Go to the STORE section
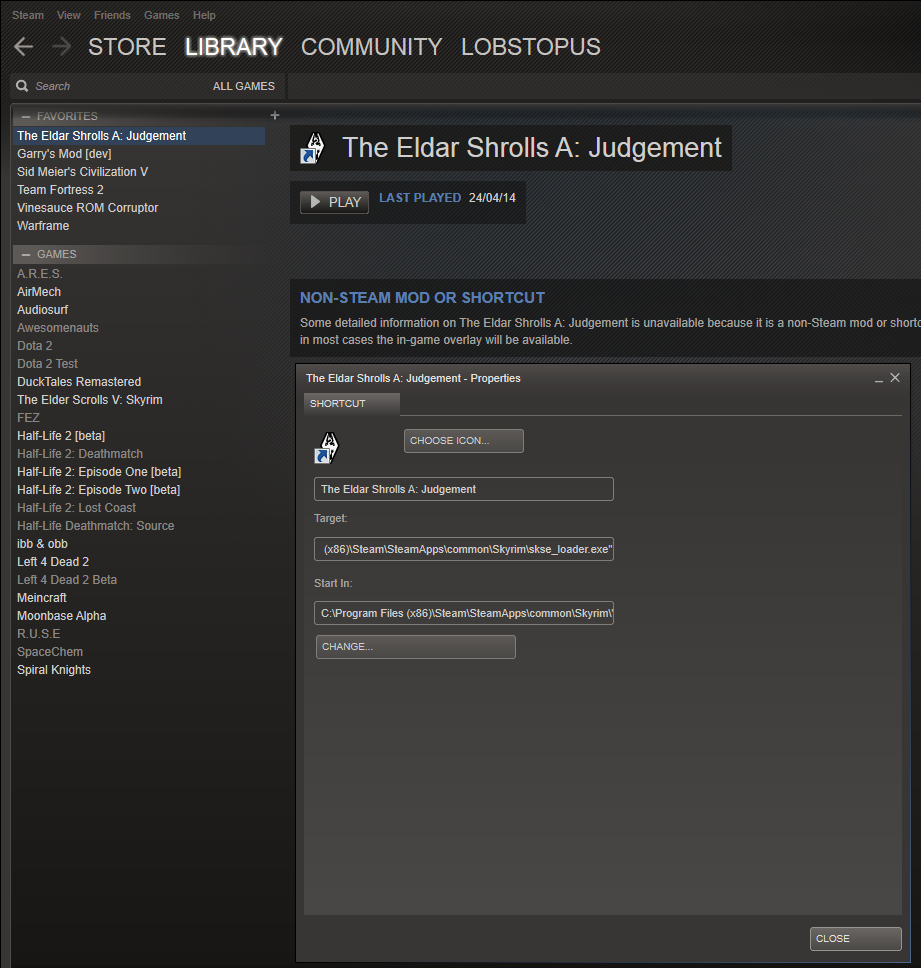921x968 pixels. click(127, 47)
